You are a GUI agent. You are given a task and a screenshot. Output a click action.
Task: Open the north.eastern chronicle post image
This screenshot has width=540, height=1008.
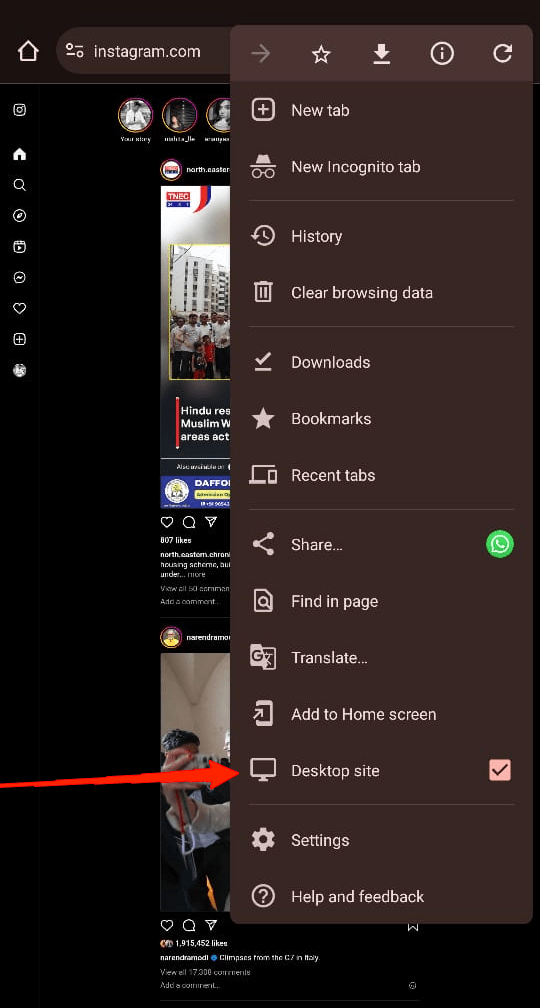pos(195,346)
